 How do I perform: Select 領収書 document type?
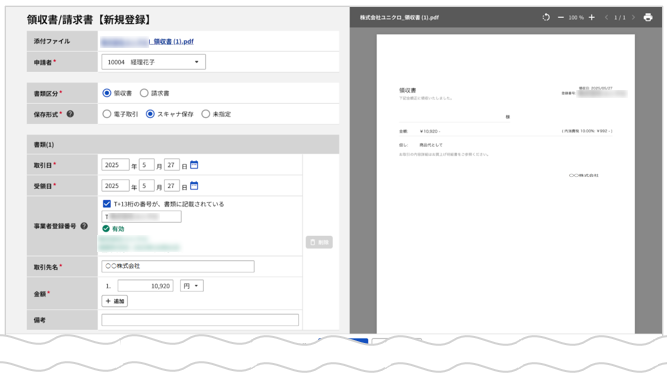tap(107, 93)
